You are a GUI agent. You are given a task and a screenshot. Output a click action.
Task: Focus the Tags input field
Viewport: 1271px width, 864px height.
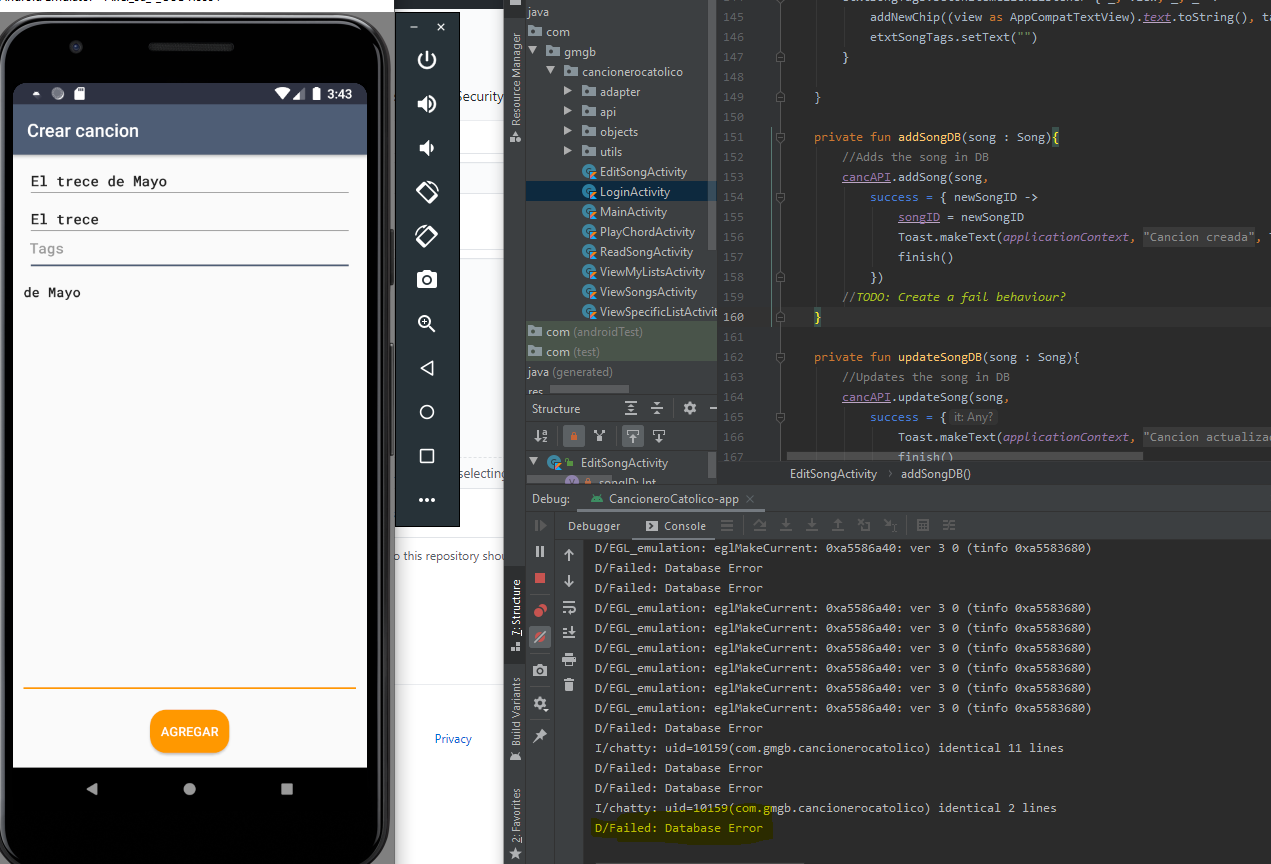tap(189, 249)
